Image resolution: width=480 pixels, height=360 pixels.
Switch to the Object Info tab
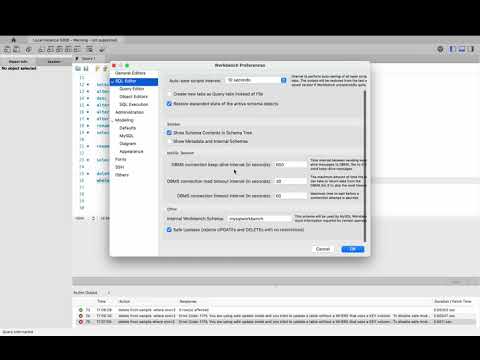[x=18, y=62]
